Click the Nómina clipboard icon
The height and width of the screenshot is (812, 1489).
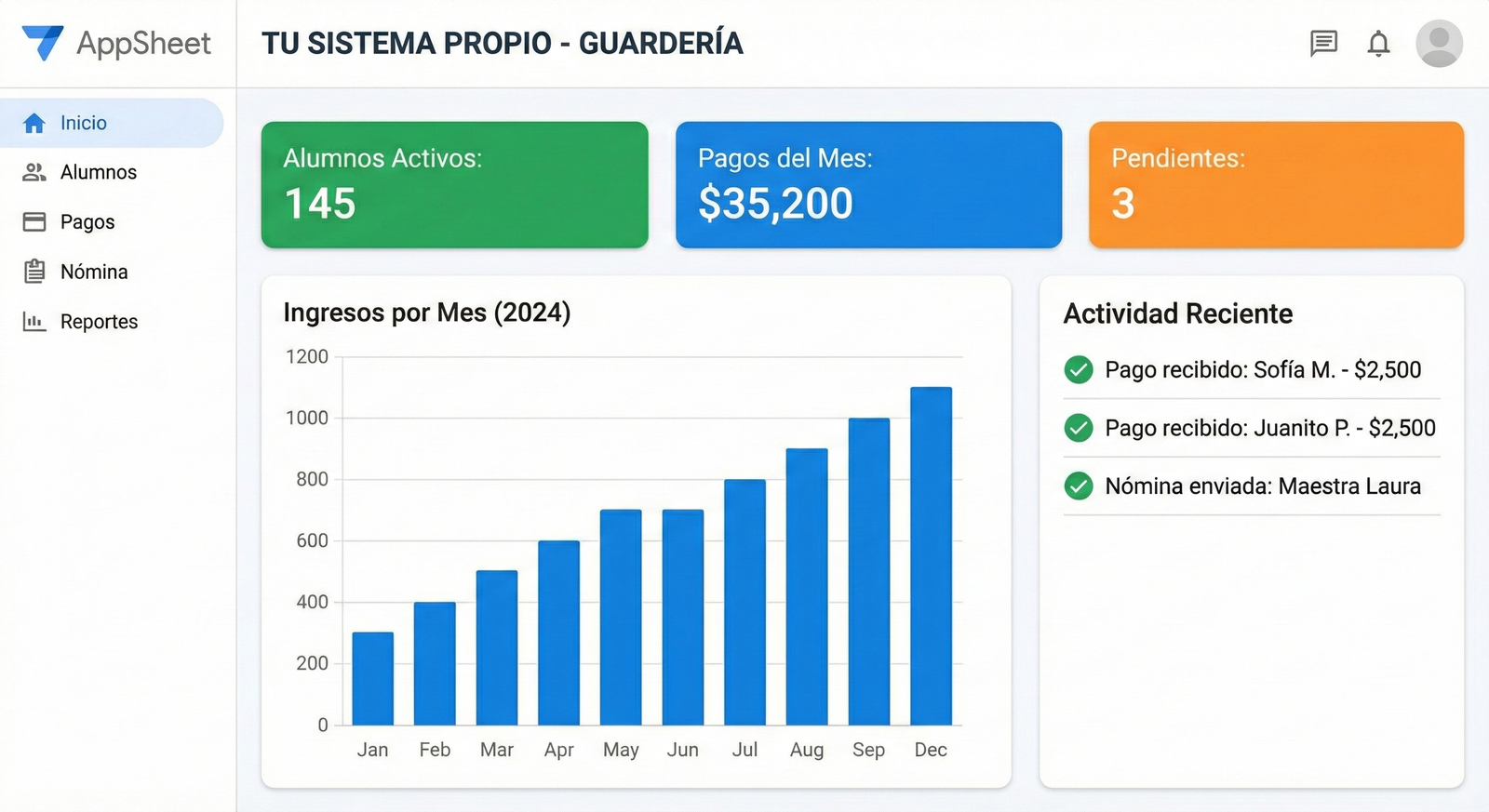coord(34,272)
